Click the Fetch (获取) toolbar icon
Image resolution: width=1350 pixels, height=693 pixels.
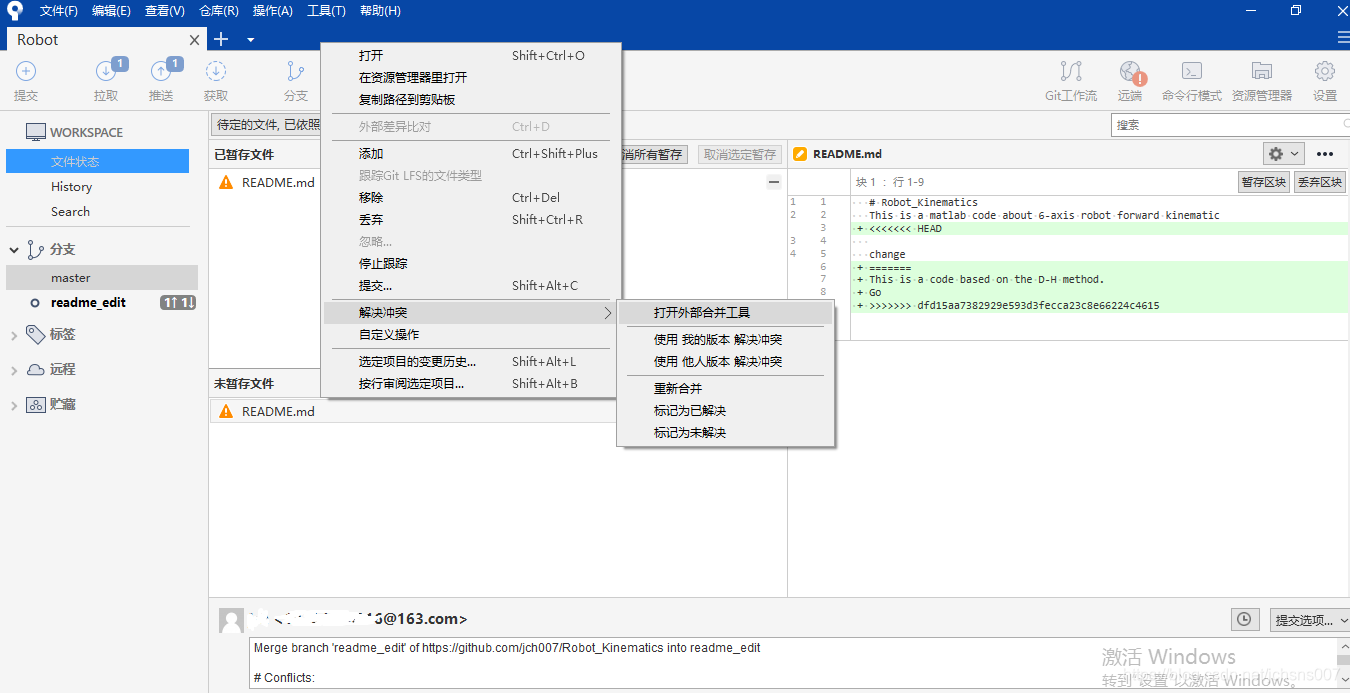point(216,71)
